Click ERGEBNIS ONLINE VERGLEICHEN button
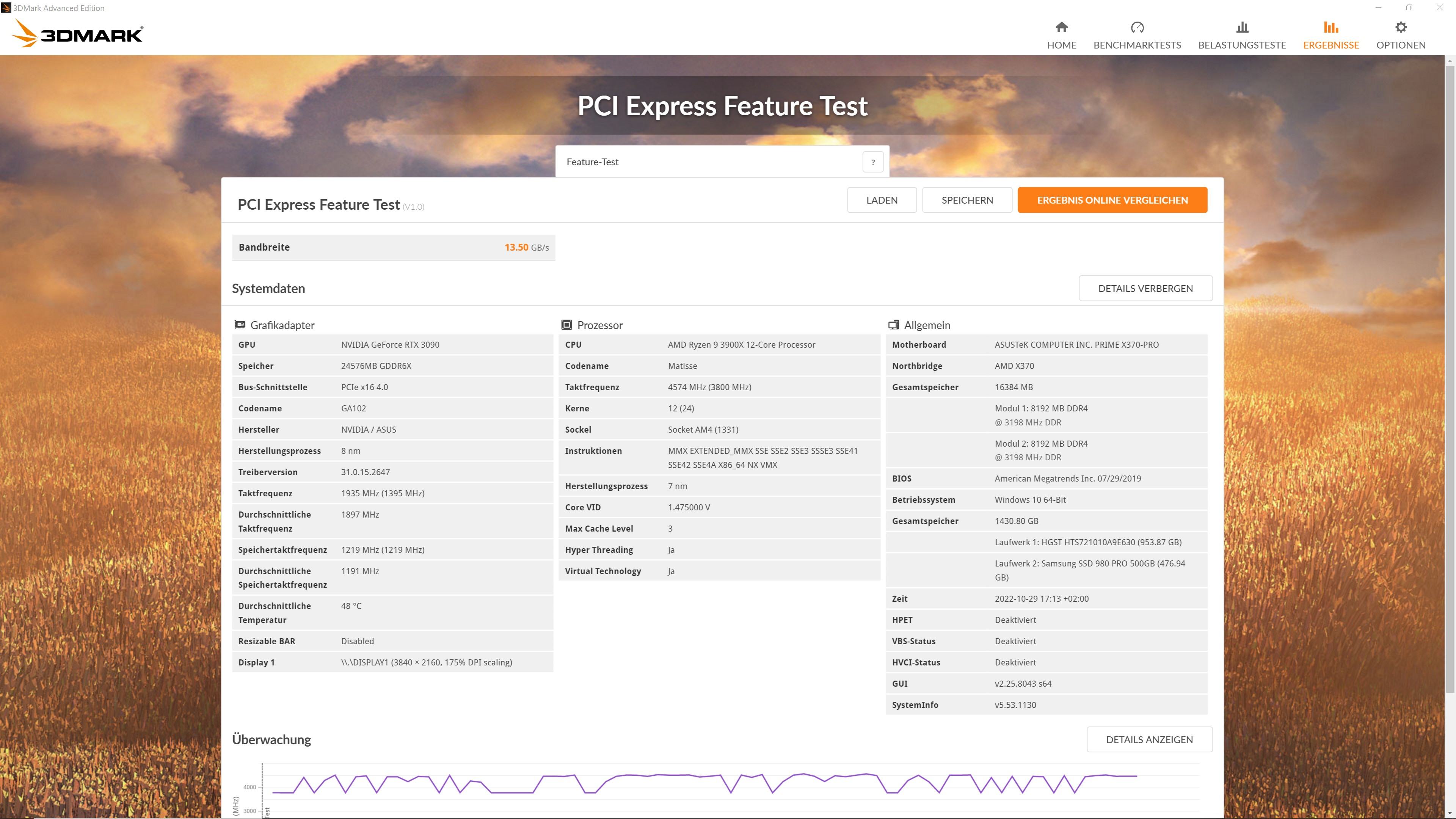 pos(1112,200)
